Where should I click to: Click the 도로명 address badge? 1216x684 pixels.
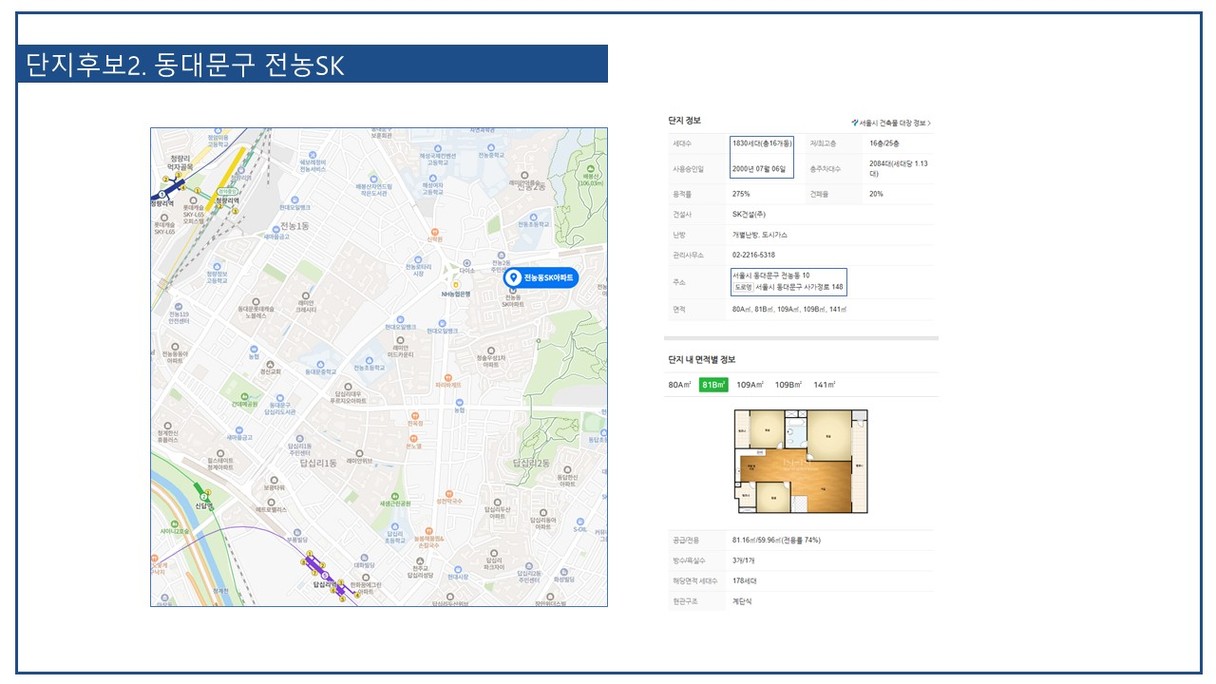click(x=742, y=287)
